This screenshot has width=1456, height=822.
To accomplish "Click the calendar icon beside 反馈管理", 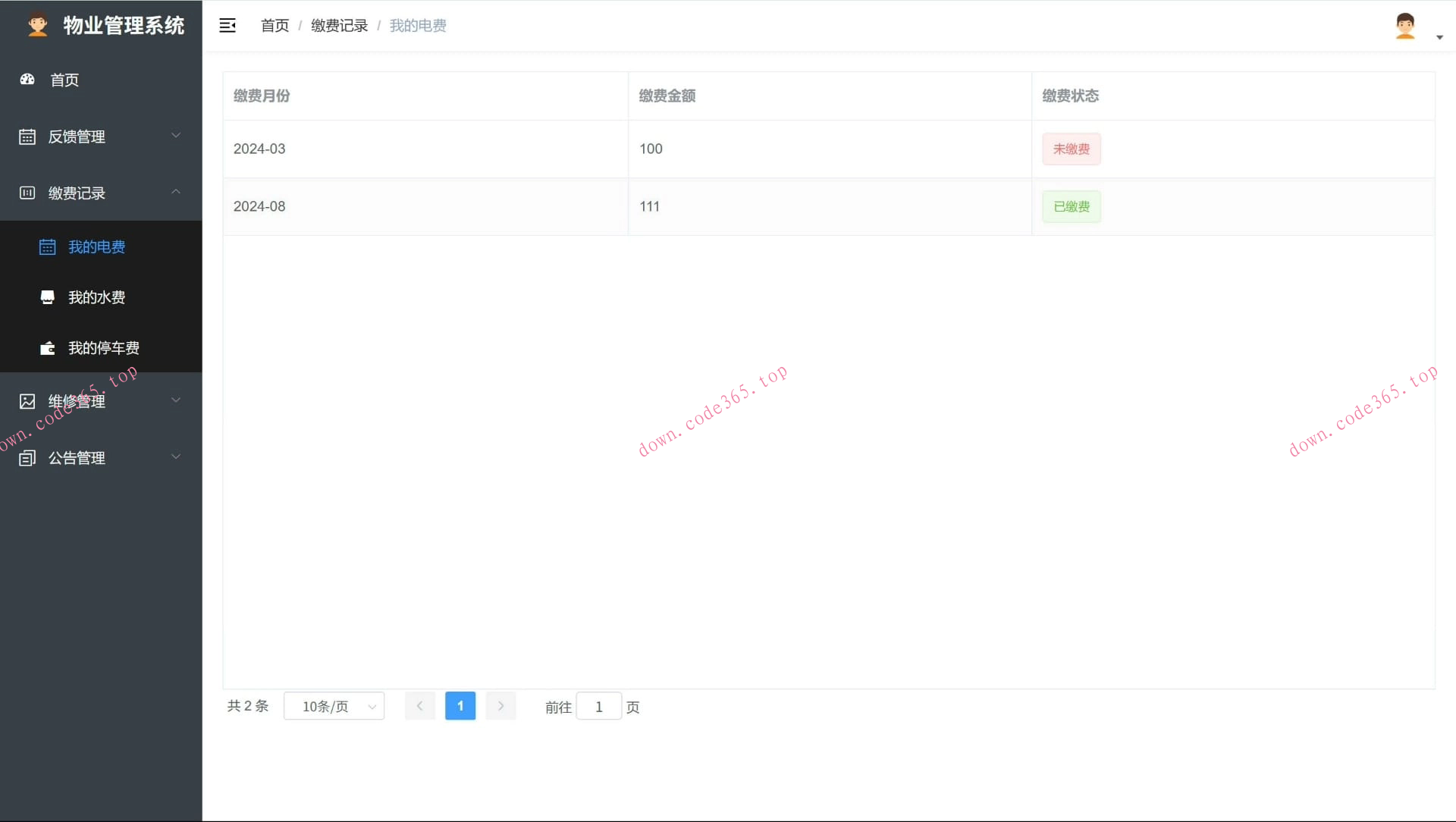I will tap(27, 136).
